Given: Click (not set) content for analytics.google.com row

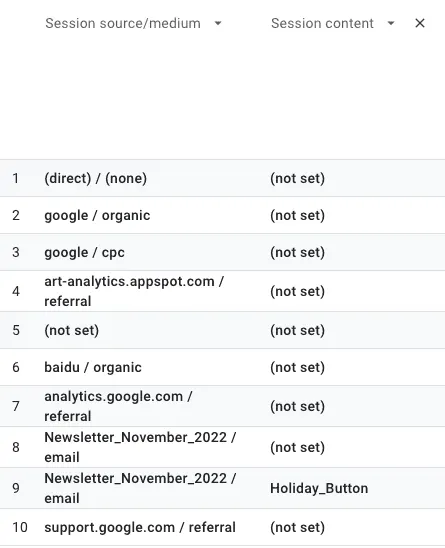Looking at the screenshot, I should click(x=297, y=406).
